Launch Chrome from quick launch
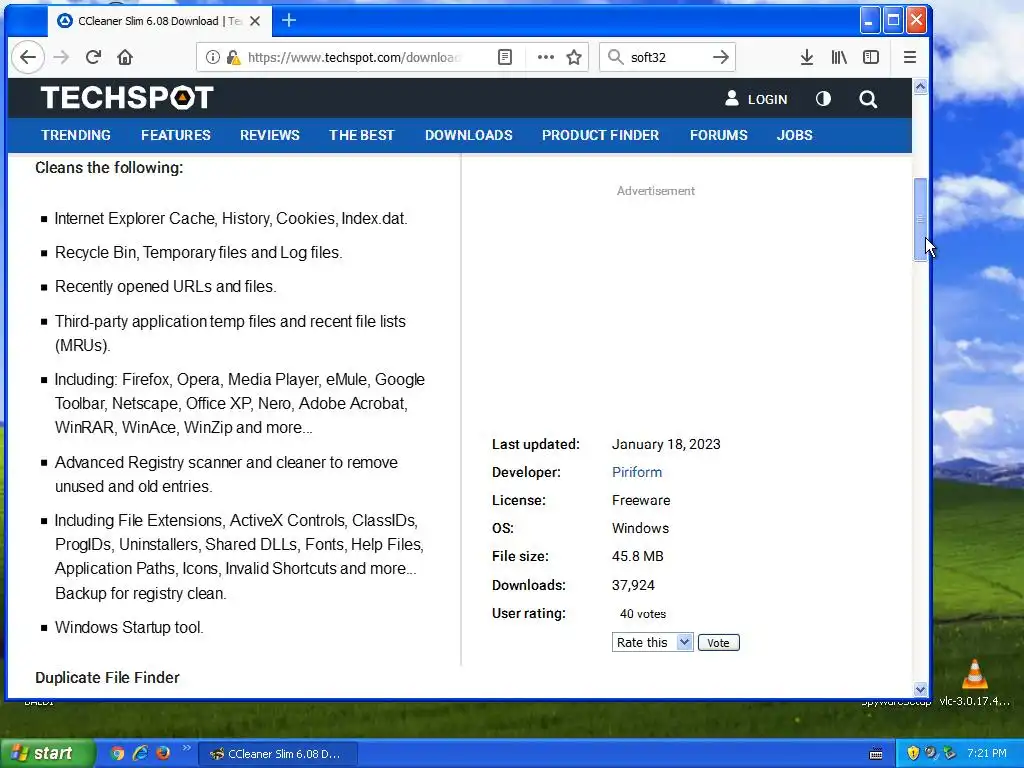Screen dimensions: 1024x768 117,753
